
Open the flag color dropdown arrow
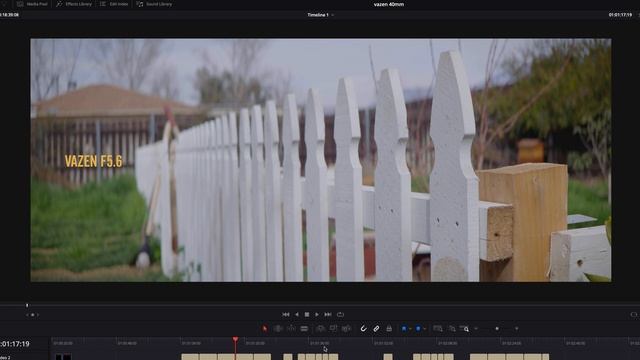410,329
